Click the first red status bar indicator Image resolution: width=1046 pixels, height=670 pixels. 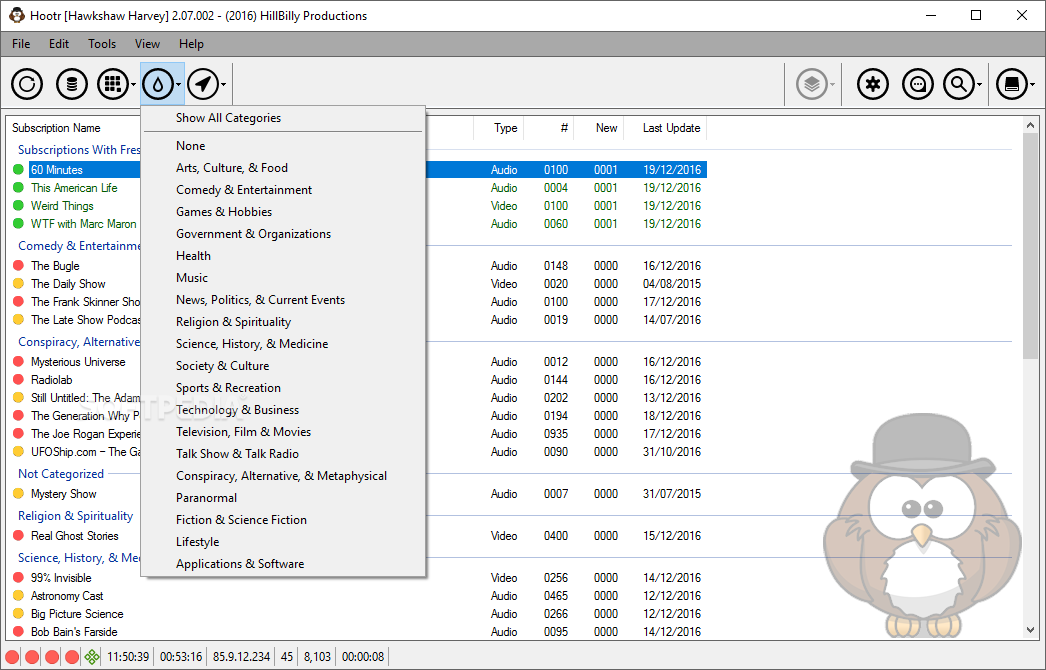click(12, 657)
